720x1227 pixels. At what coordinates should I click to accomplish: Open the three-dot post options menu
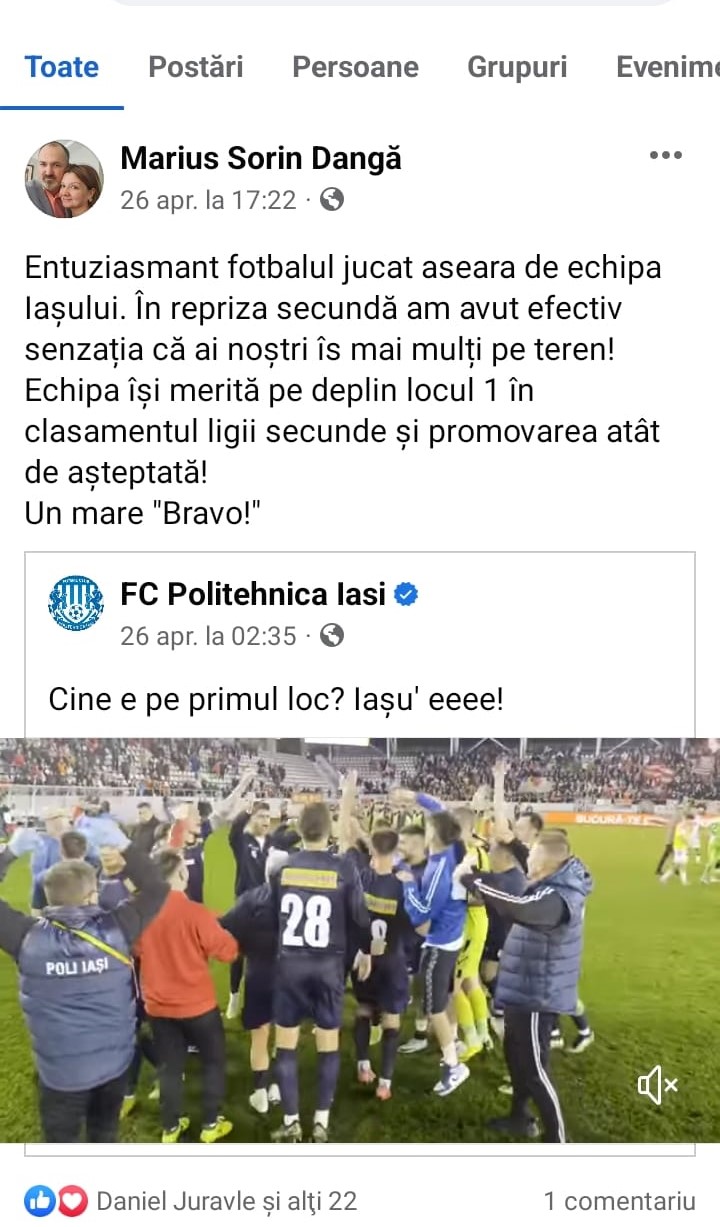pos(665,155)
